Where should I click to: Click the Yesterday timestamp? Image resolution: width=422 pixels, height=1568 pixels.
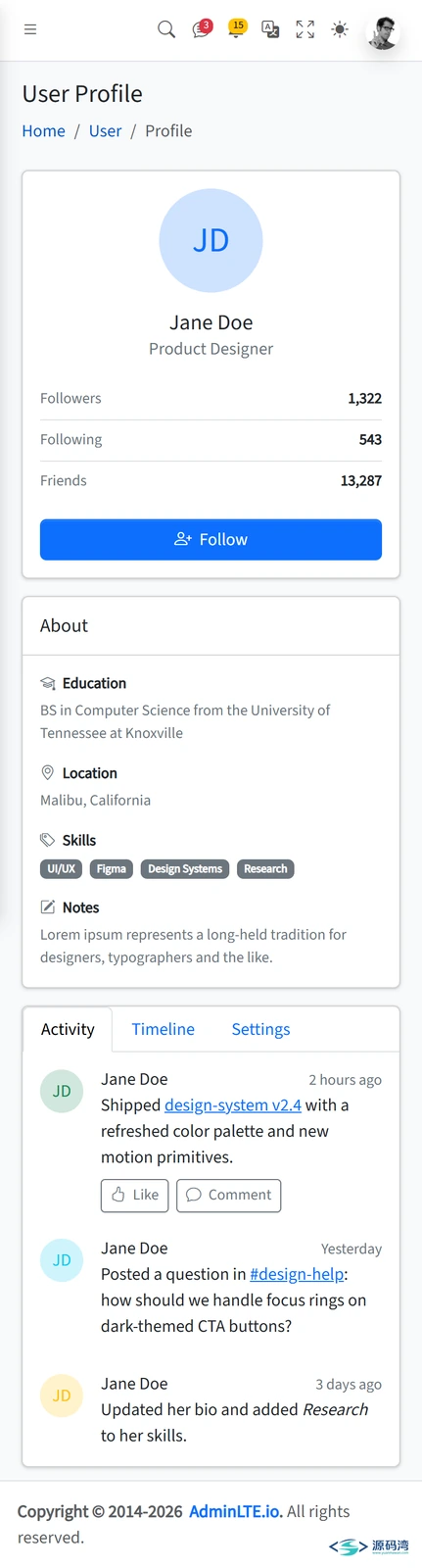[352, 1249]
